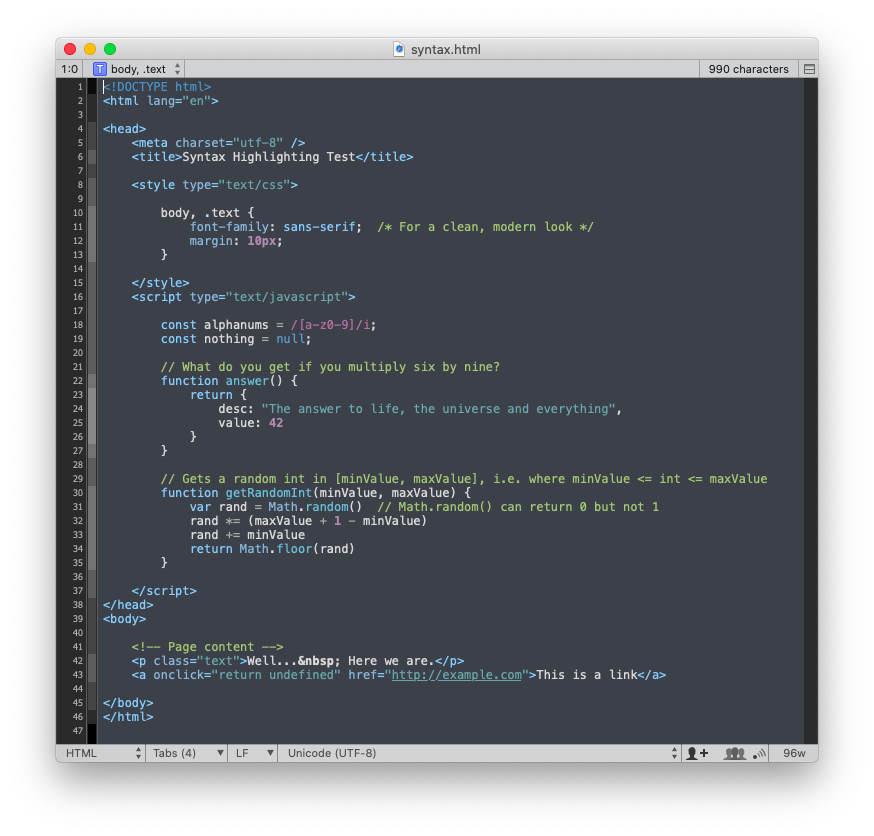Image resolution: width=874 pixels, height=836 pixels.
Task: Click line number 1 in the gutter
Action: click(80, 87)
